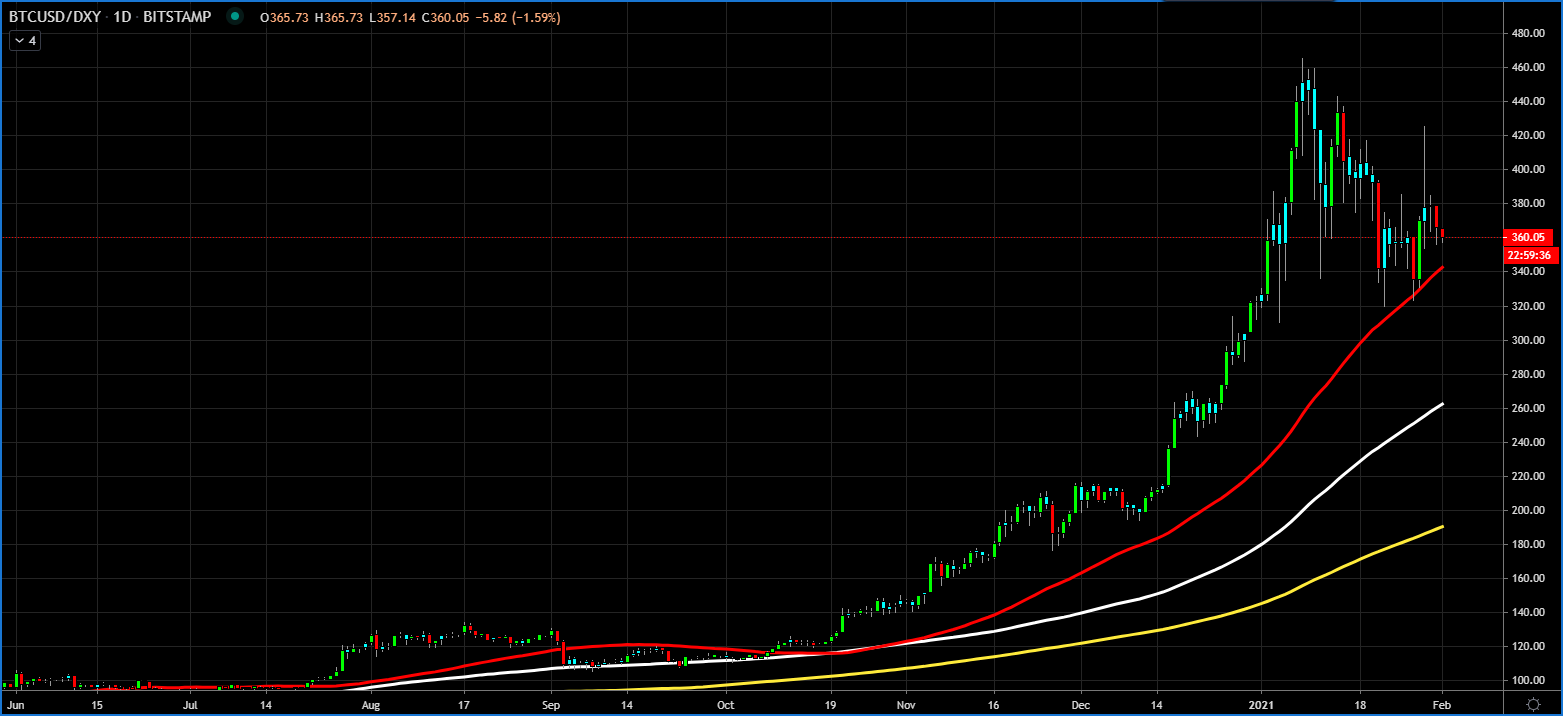Click the green market status dot
Screen dimensions: 1563x716
point(234,16)
